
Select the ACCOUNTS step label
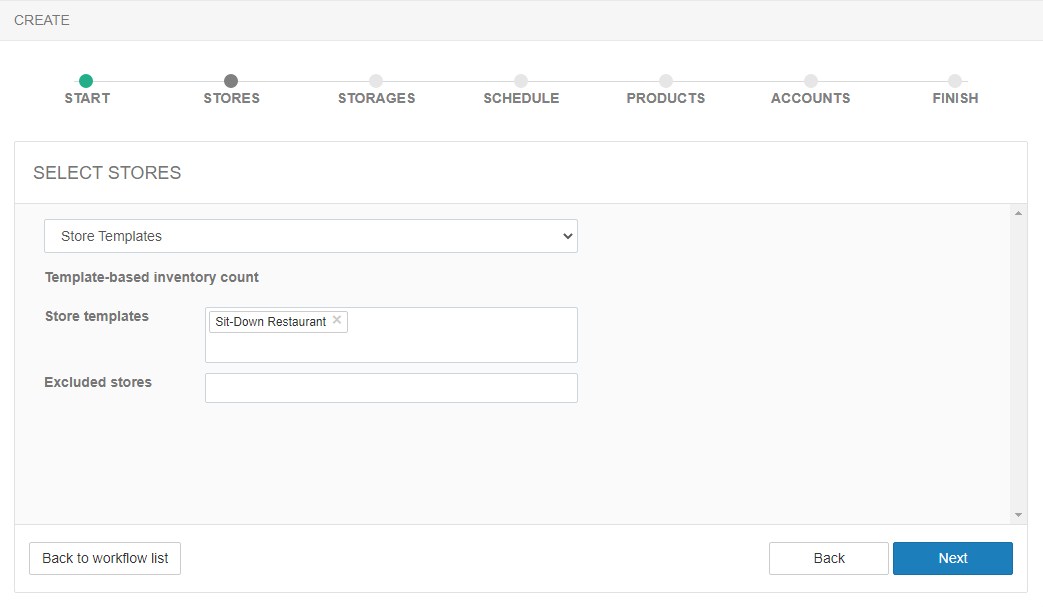tap(811, 98)
